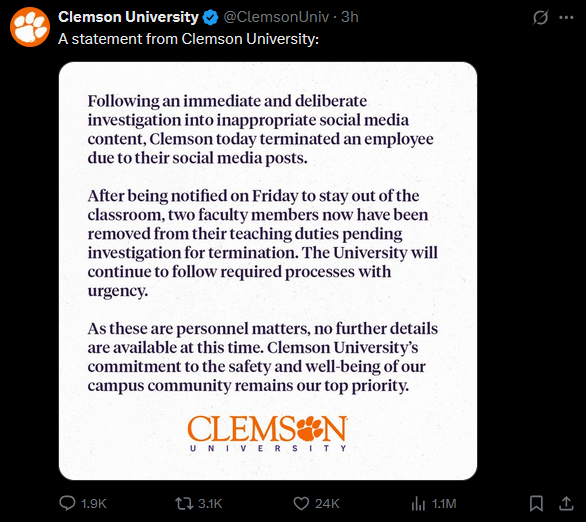
Task: Click the 3.1K reposts count
Action: 210,504
